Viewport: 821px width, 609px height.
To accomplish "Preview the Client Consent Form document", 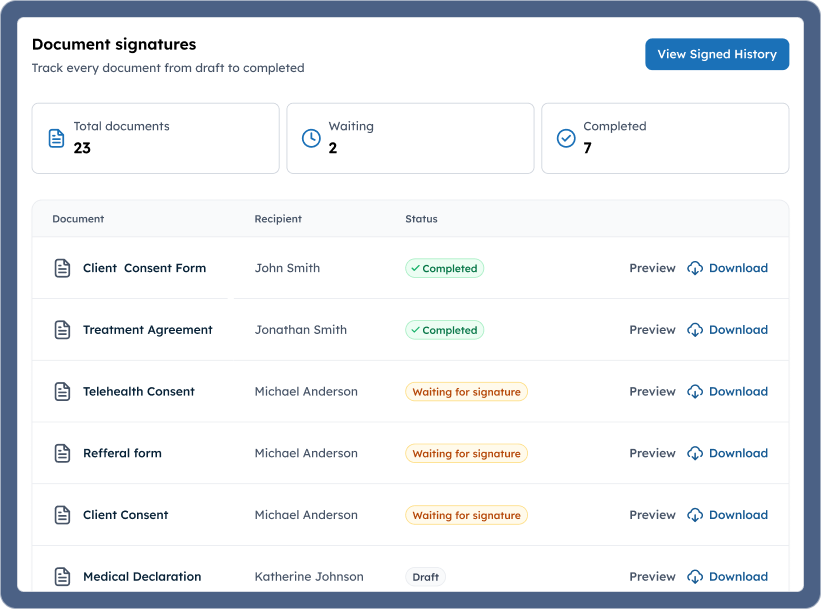I will coord(652,268).
